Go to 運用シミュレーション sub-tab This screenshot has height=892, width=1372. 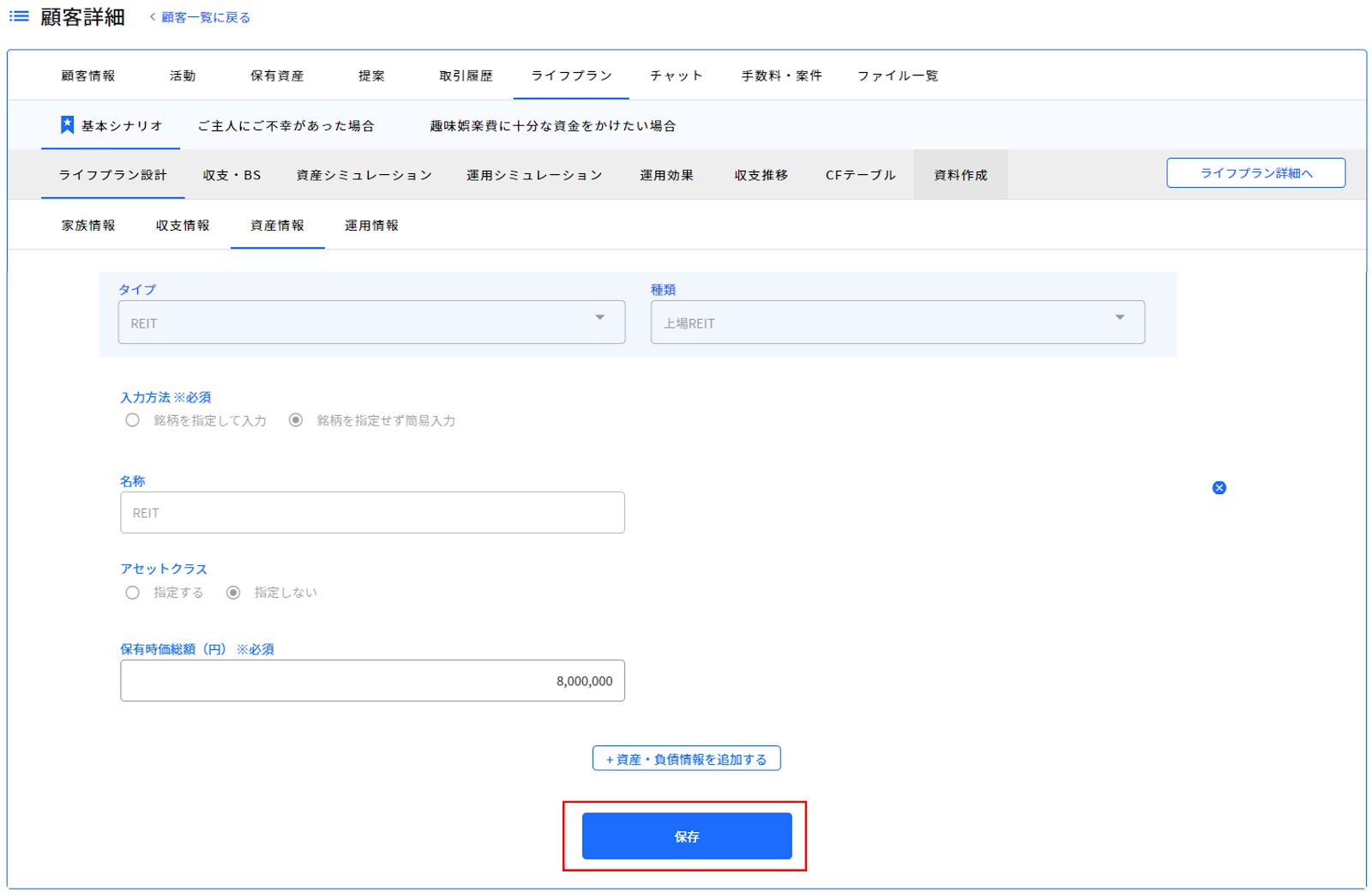click(x=534, y=175)
